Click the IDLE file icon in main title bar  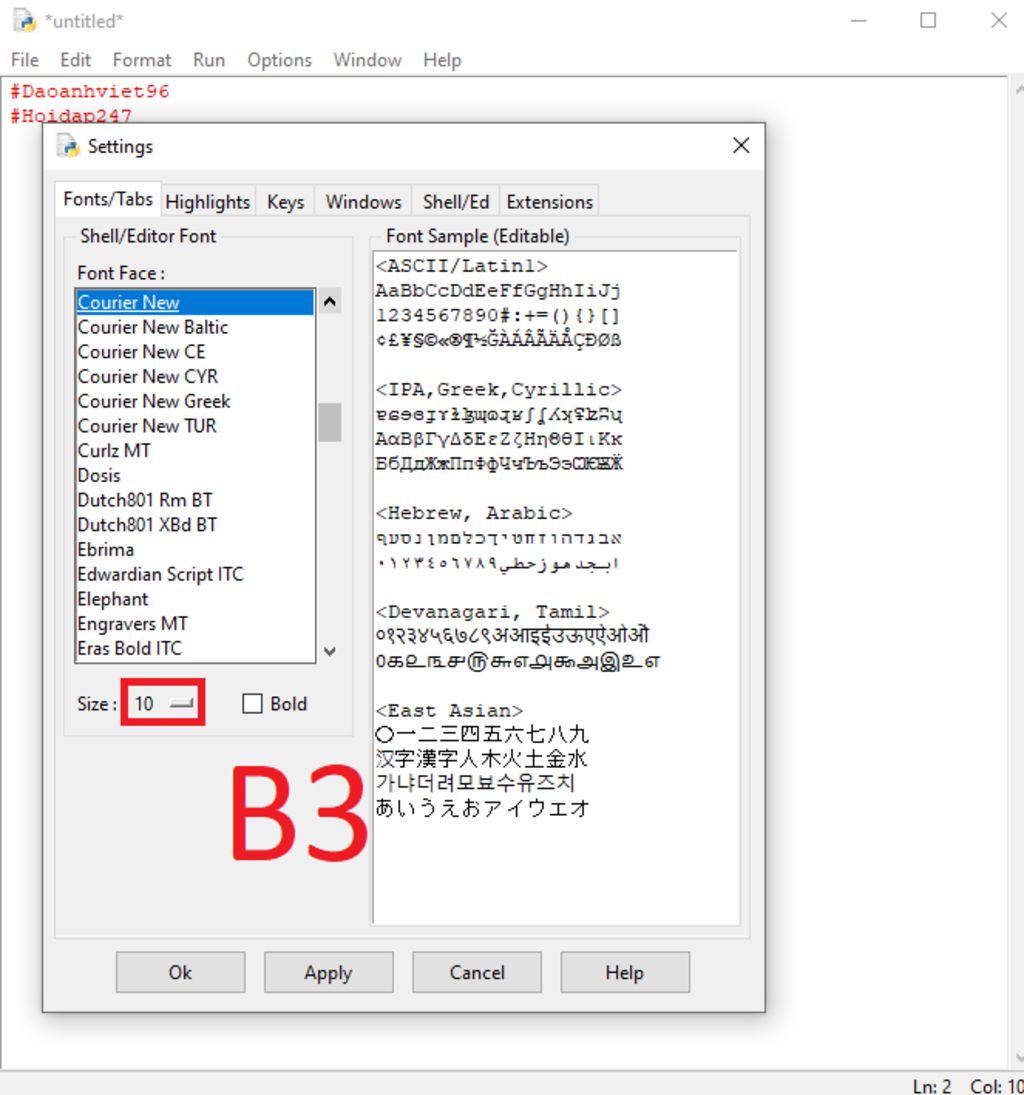[x=24, y=20]
